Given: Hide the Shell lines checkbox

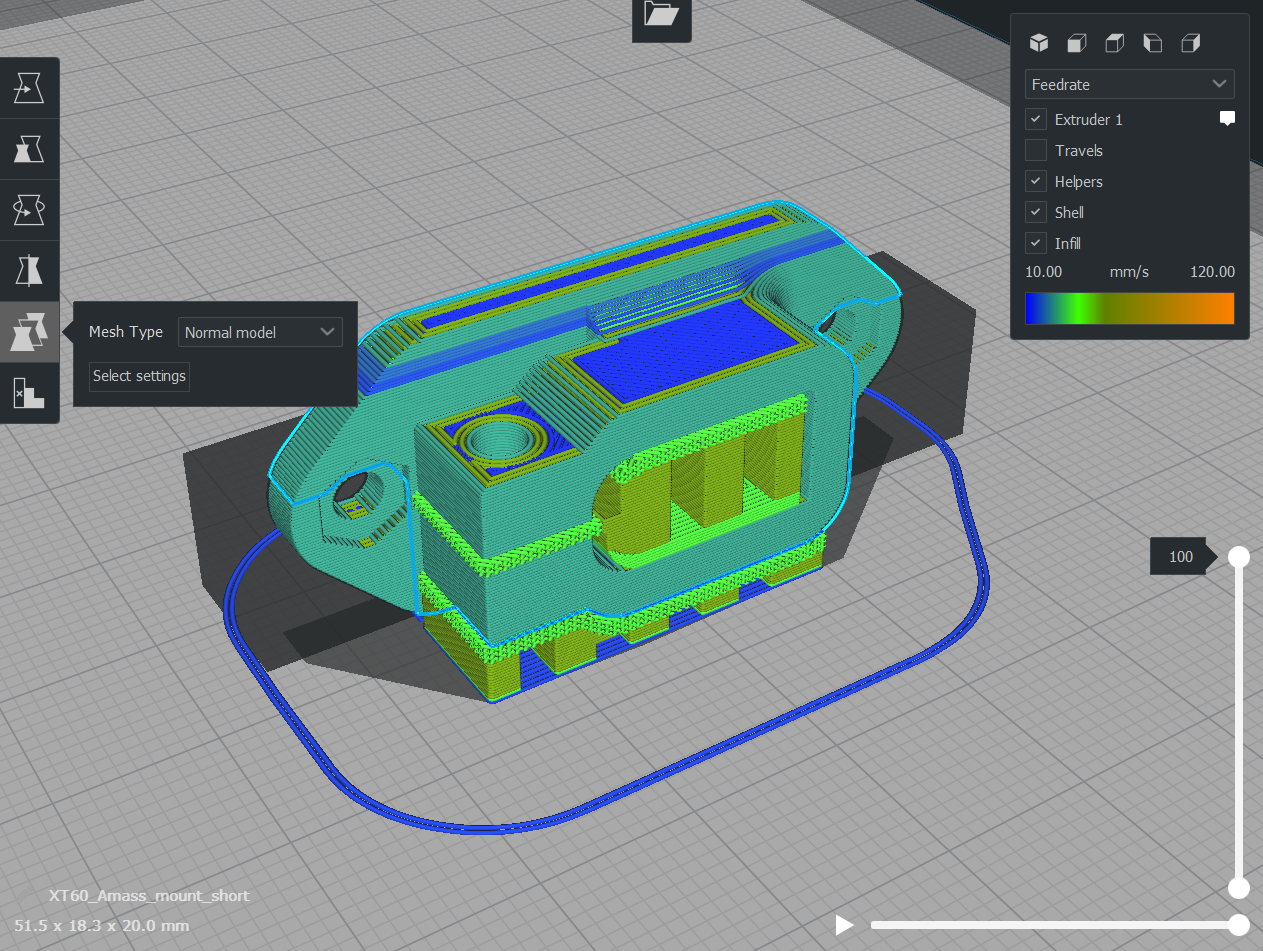Looking at the screenshot, I should point(1036,212).
